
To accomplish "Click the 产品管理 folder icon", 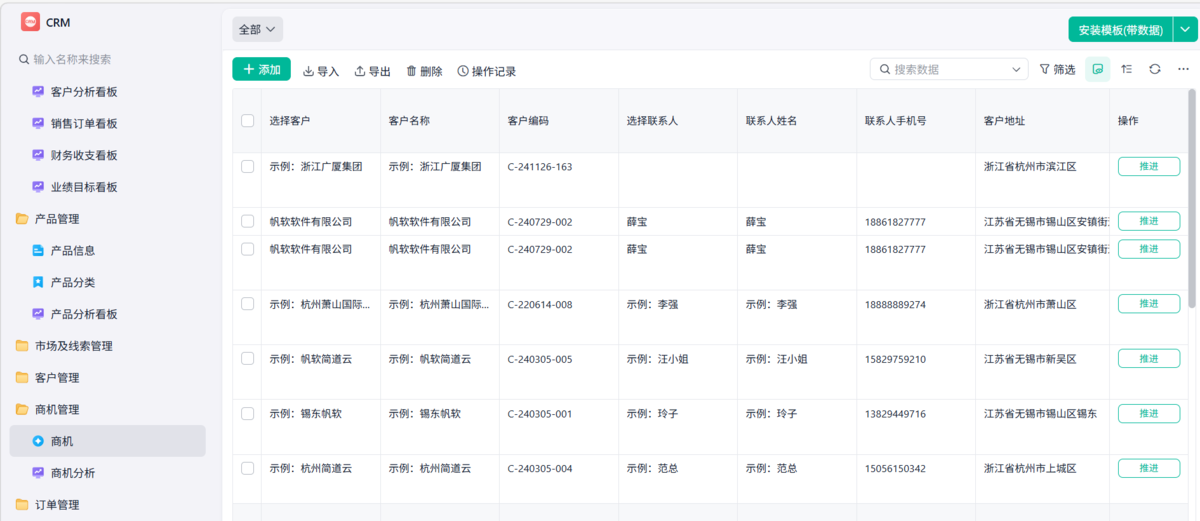I will pyautogui.click(x=22, y=219).
